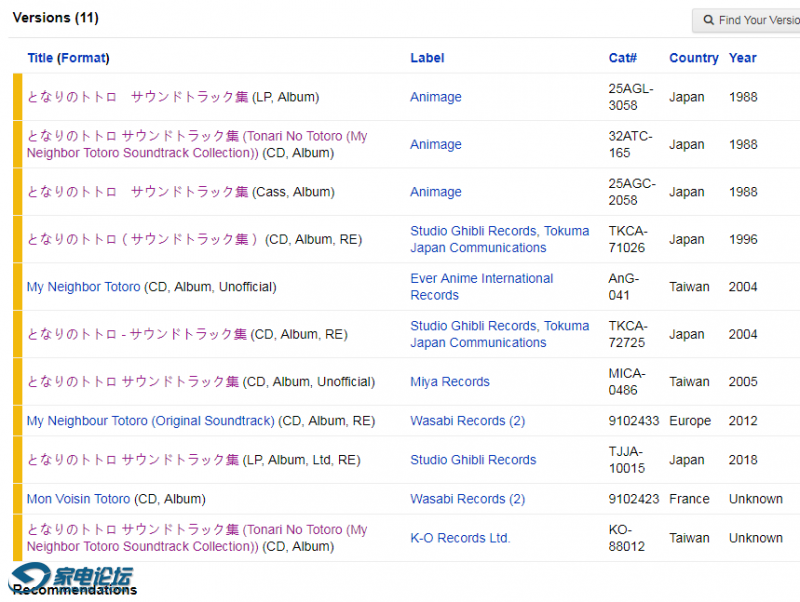Open Studio Ghibli Records label in 2018 row
Image resolution: width=800 pixels, height=602 pixels.
coord(473,460)
